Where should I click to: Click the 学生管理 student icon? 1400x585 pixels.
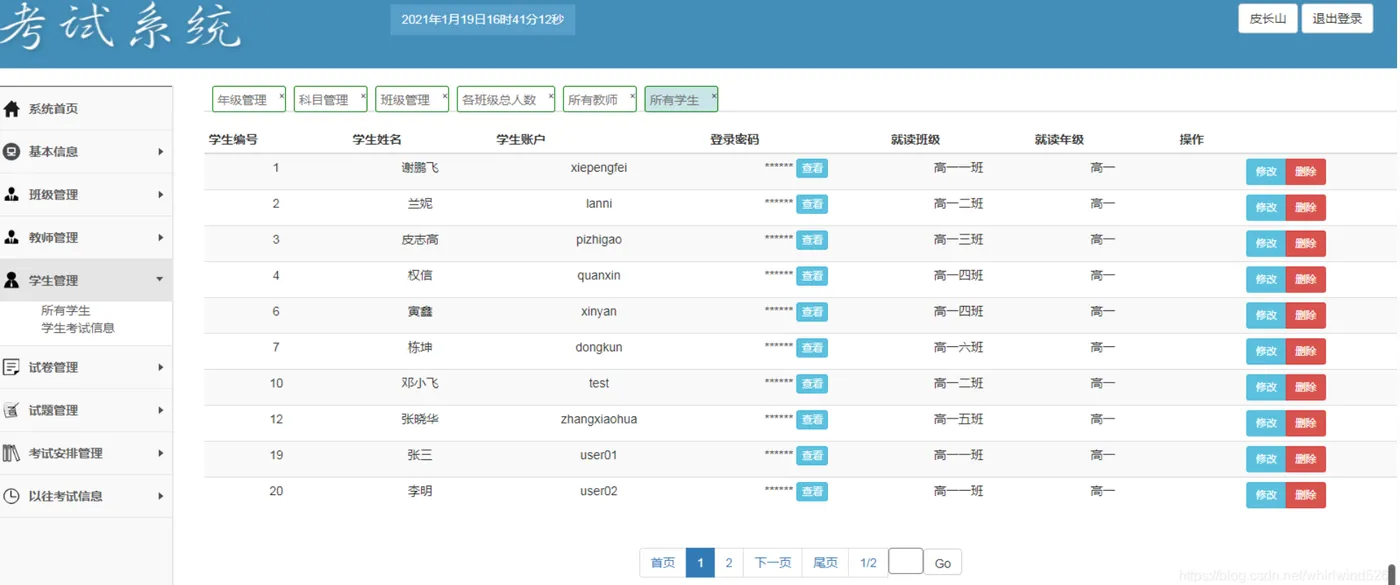12,281
